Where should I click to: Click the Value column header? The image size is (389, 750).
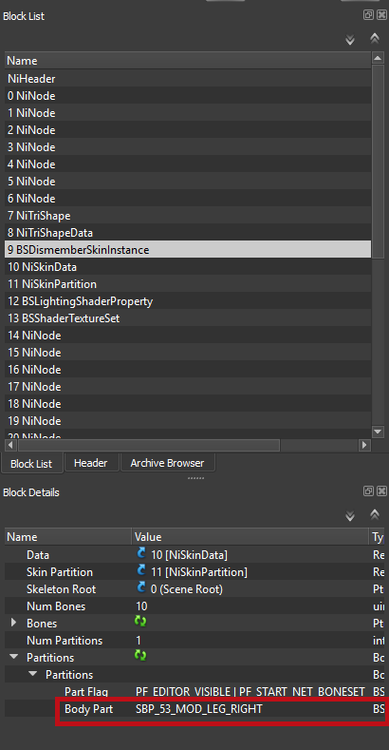click(250, 537)
